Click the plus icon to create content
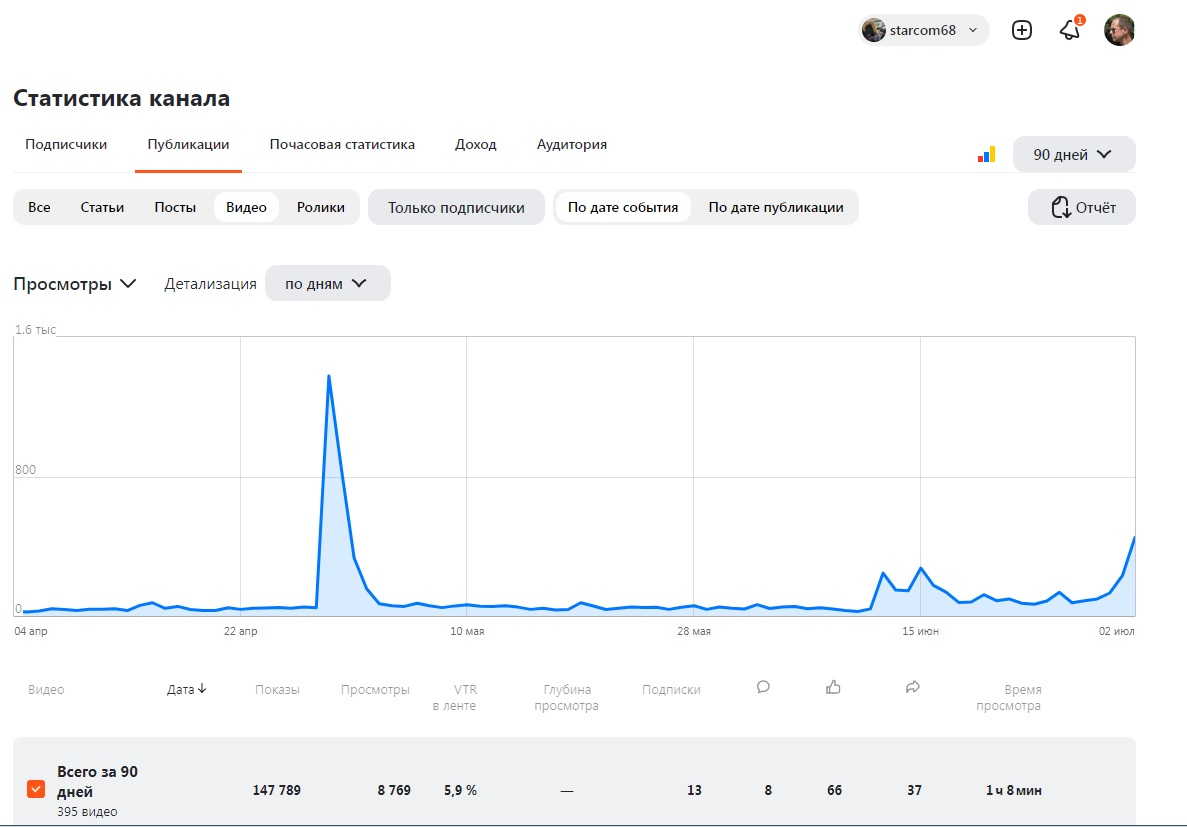 [x=1021, y=30]
